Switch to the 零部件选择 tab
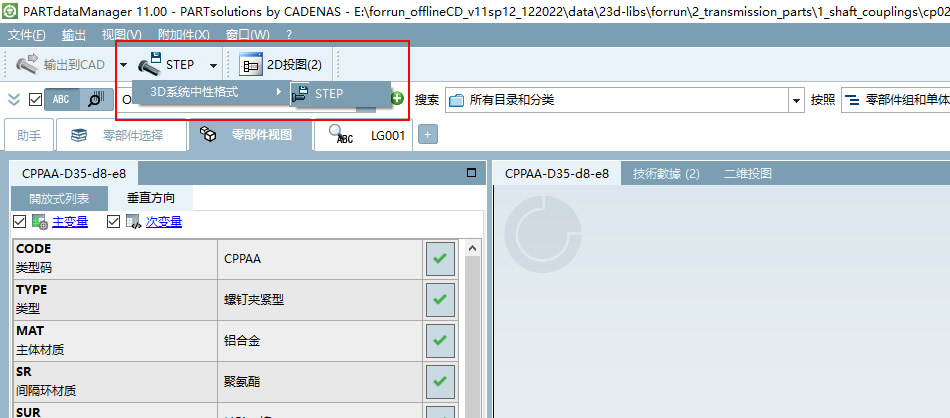950x418 pixels. [121, 134]
